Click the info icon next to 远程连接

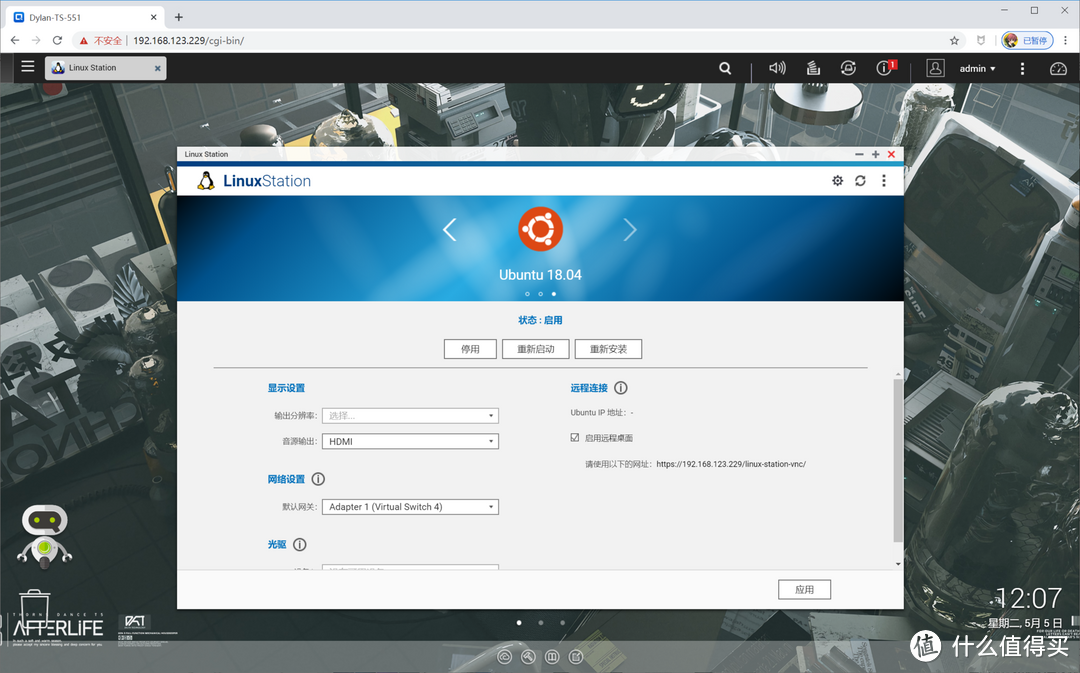click(621, 388)
